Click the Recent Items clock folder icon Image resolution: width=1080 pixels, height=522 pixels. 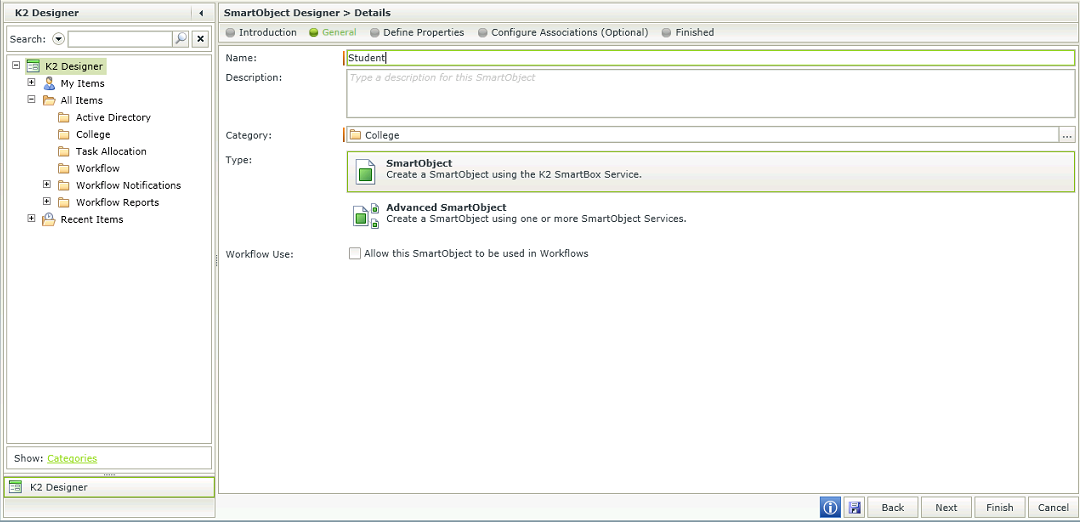(x=49, y=219)
